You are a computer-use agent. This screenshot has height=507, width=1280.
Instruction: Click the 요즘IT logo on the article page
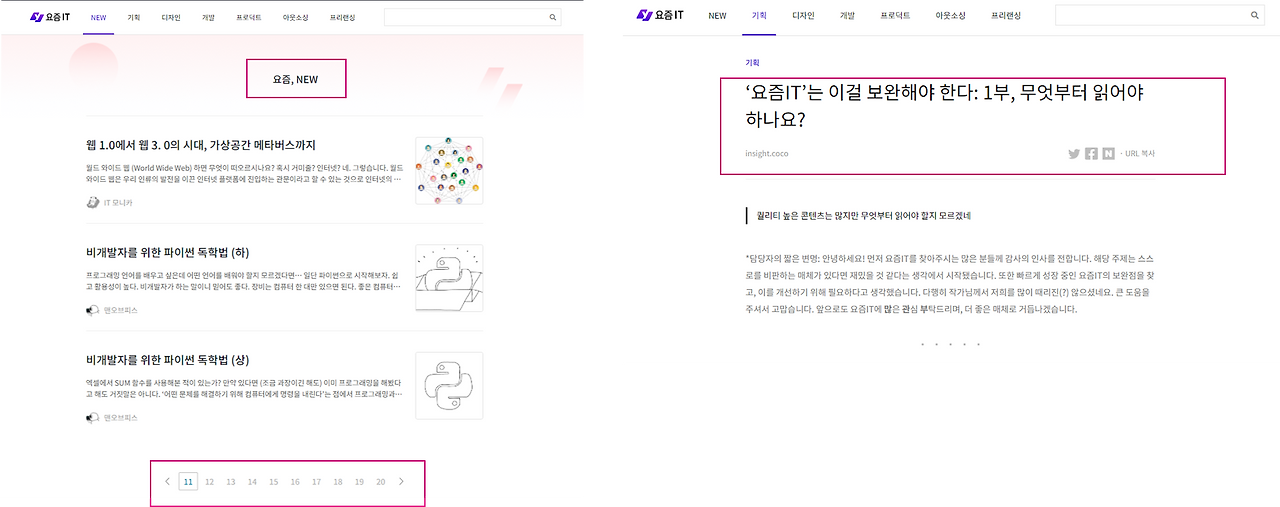tap(660, 15)
